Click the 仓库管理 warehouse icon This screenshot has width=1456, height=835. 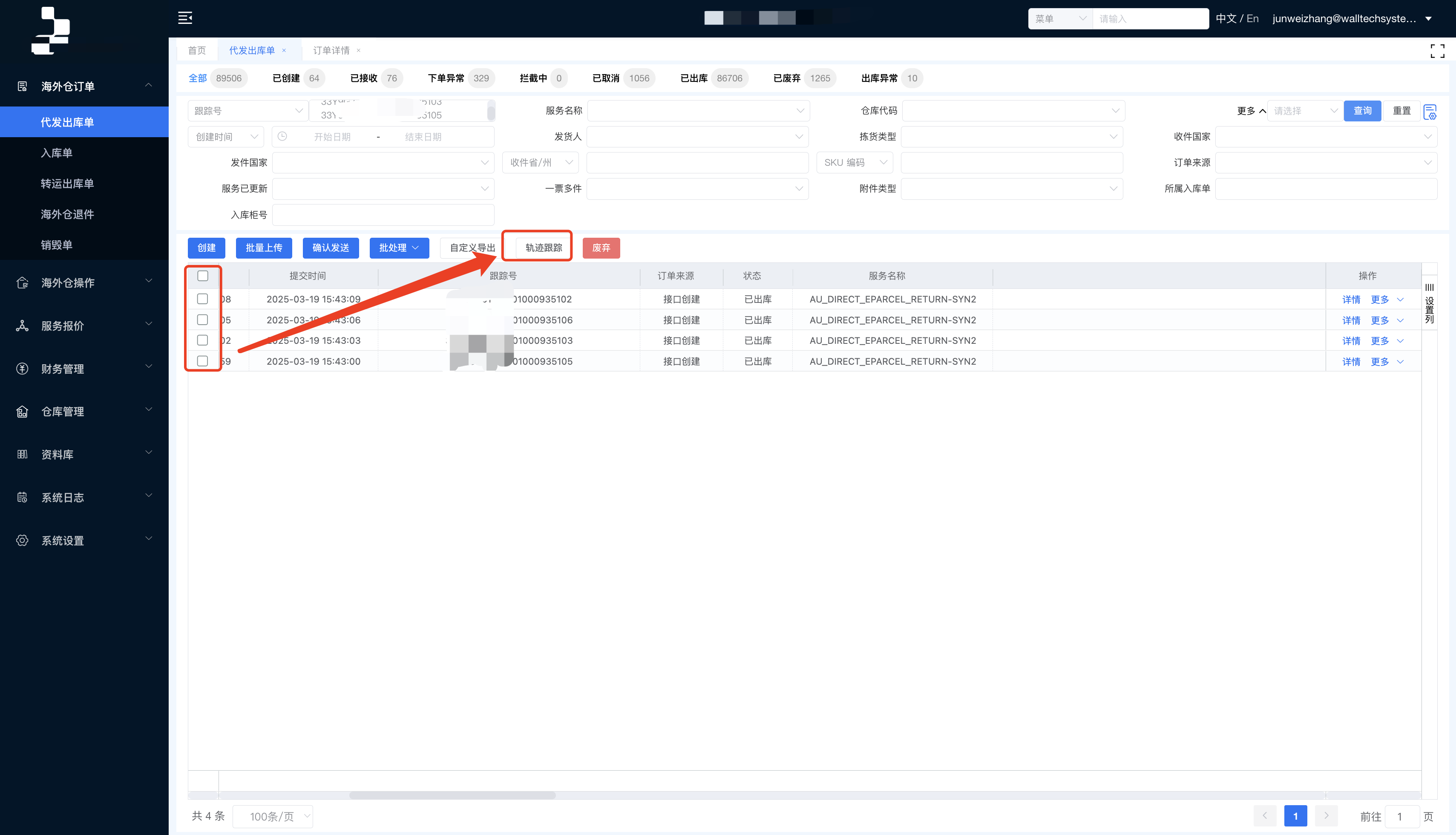point(23,412)
